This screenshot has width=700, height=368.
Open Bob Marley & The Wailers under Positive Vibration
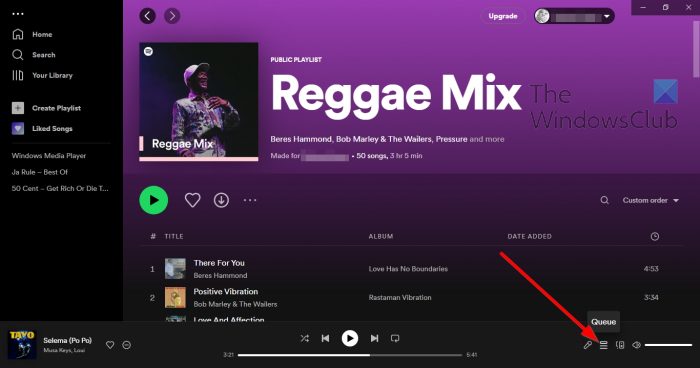(x=235, y=304)
